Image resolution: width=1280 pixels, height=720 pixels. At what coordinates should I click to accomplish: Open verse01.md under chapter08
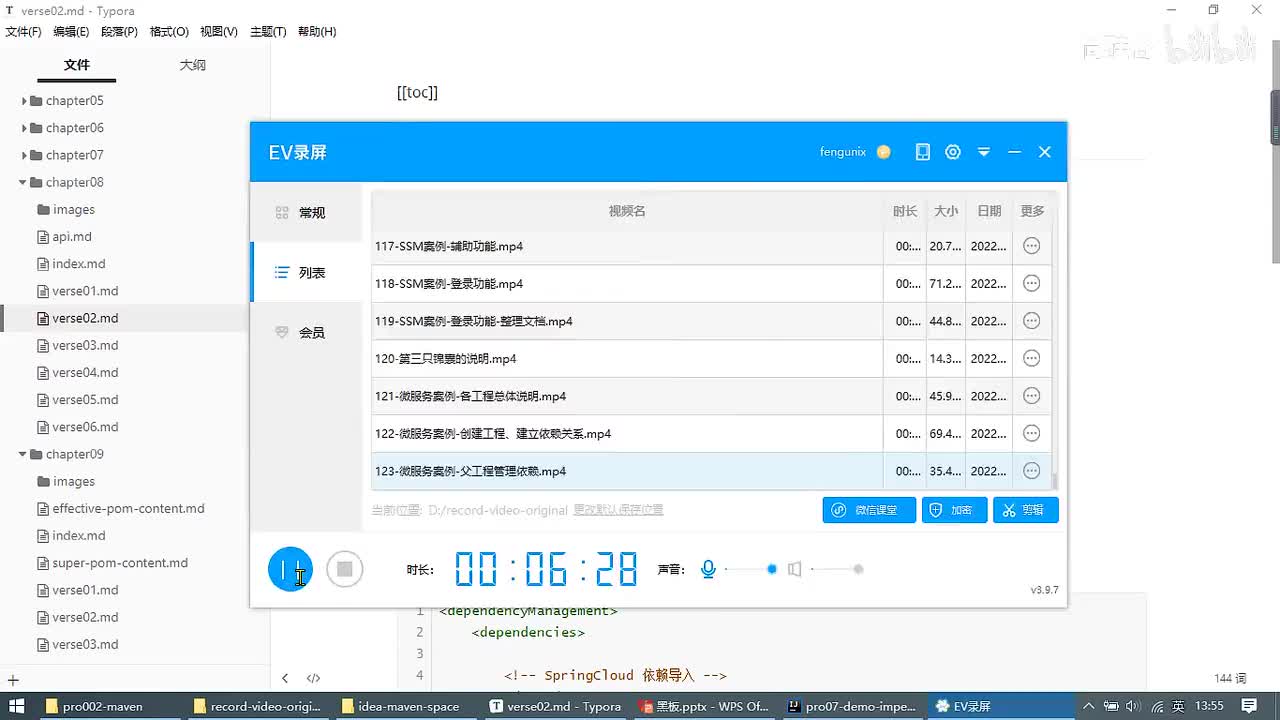coord(85,291)
